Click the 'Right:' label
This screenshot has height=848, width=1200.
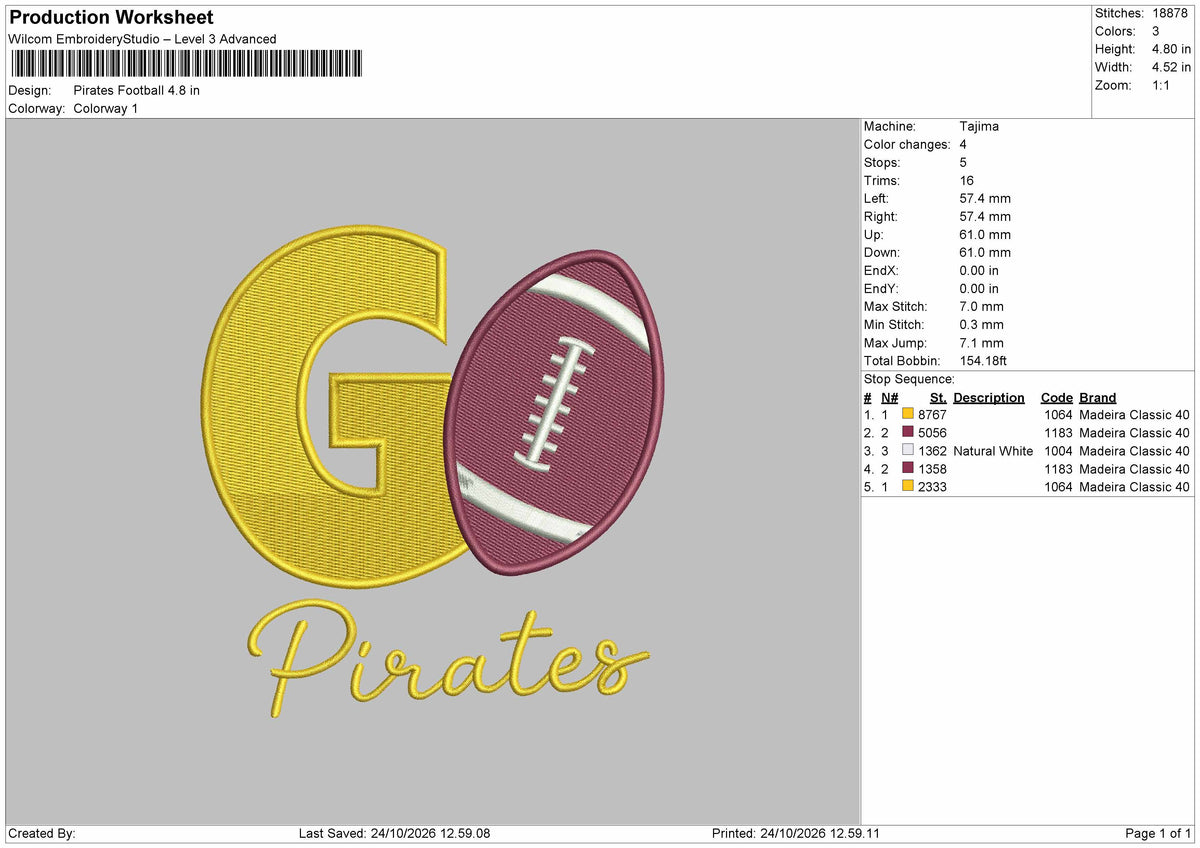pos(881,216)
